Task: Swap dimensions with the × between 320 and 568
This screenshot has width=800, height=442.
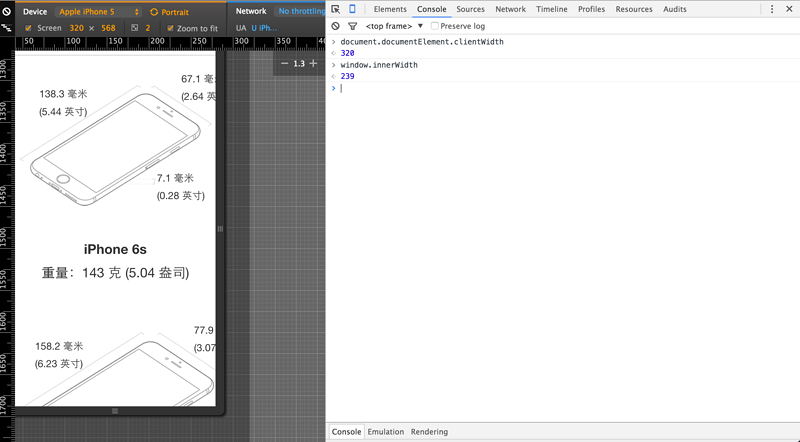Action: point(91,28)
